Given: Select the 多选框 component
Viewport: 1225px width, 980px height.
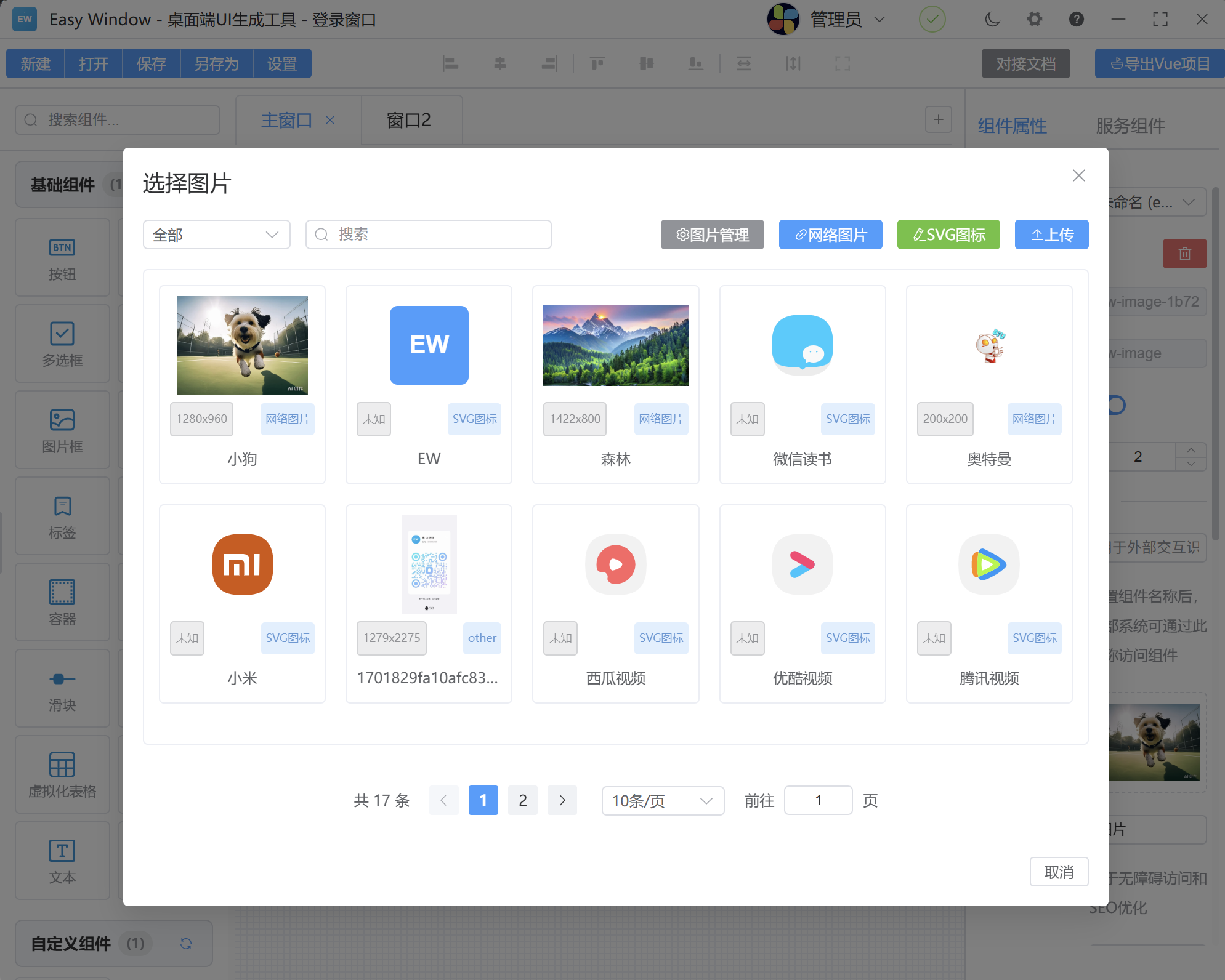Looking at the screenshot, I should (x=62, y=343).
